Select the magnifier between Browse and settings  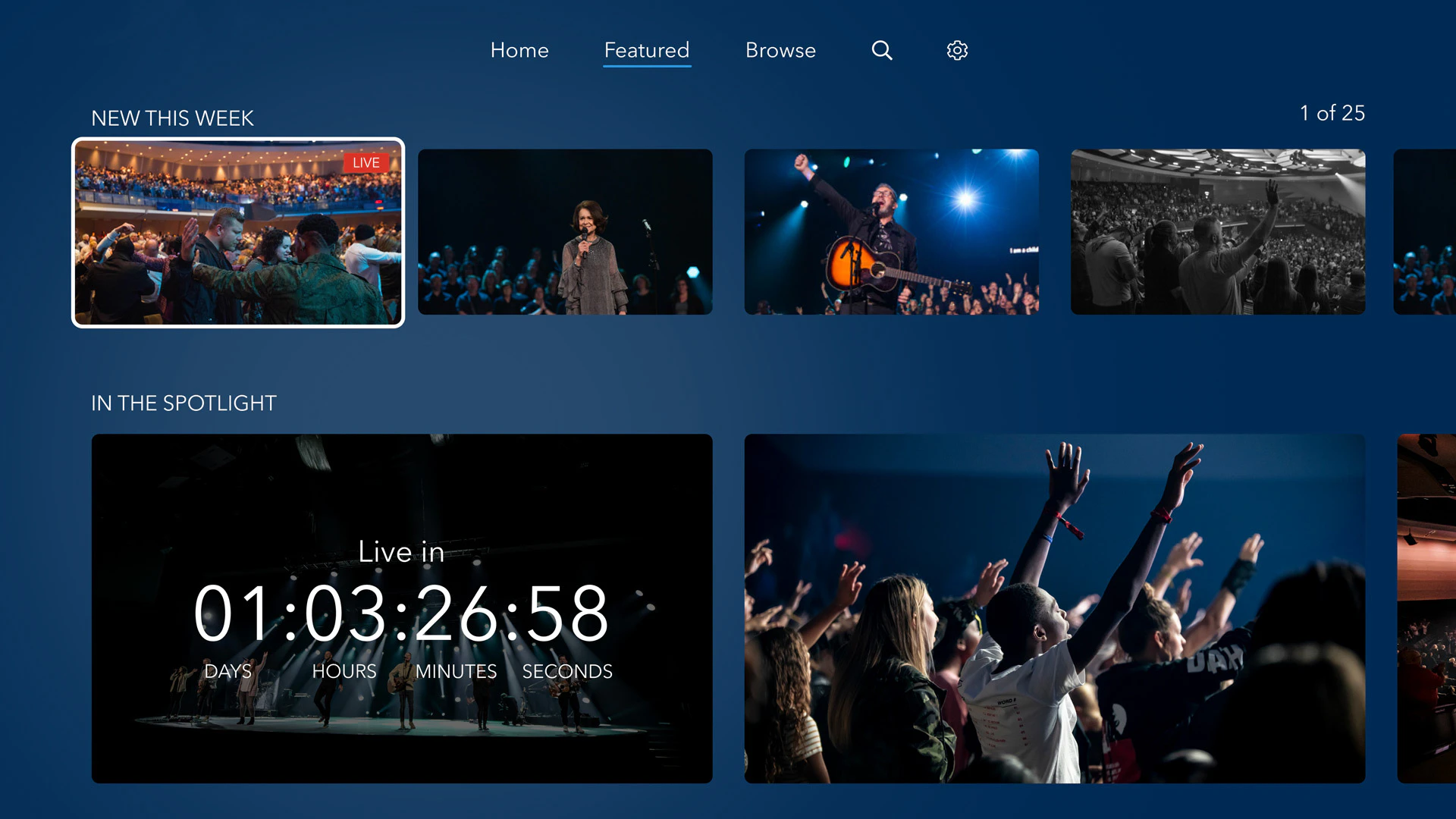[881, 50]
